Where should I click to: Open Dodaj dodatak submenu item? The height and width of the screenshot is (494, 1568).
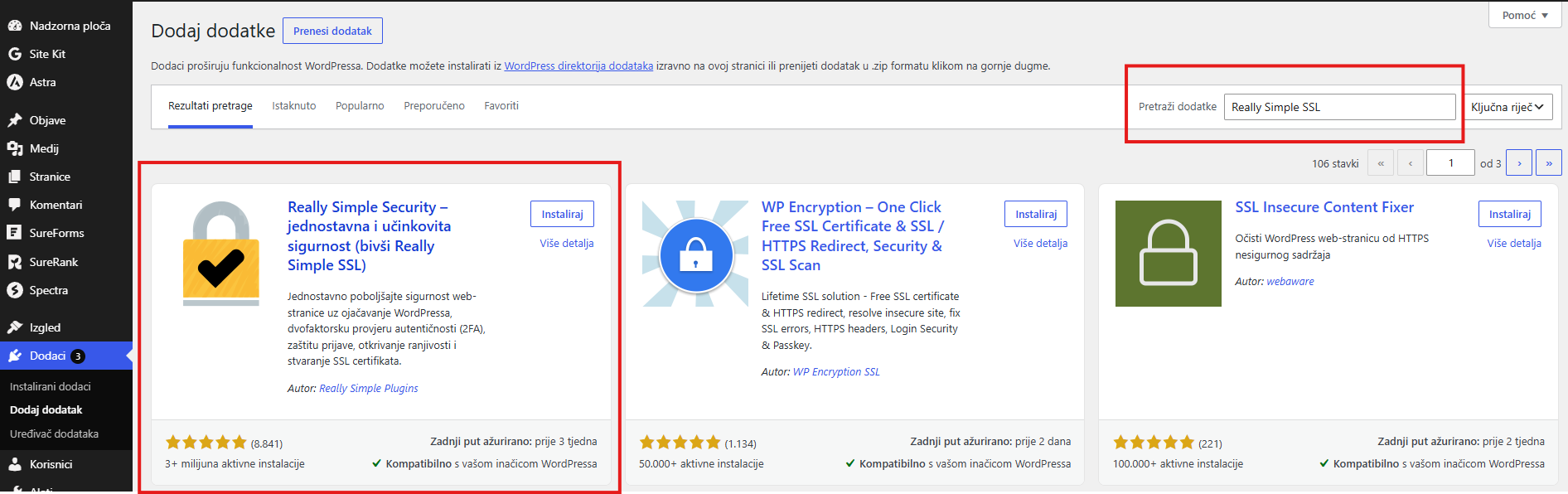pos(46,409)
